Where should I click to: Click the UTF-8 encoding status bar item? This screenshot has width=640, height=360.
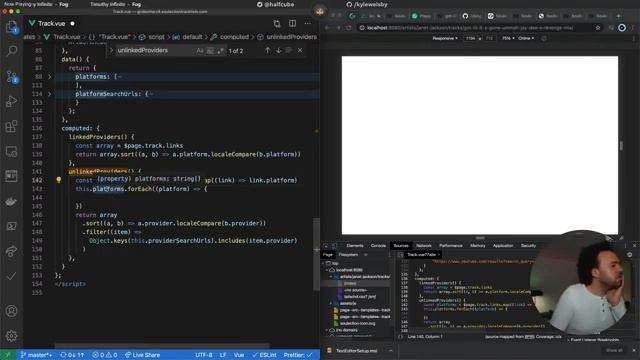pyautogui.click(x=204, y=355)
